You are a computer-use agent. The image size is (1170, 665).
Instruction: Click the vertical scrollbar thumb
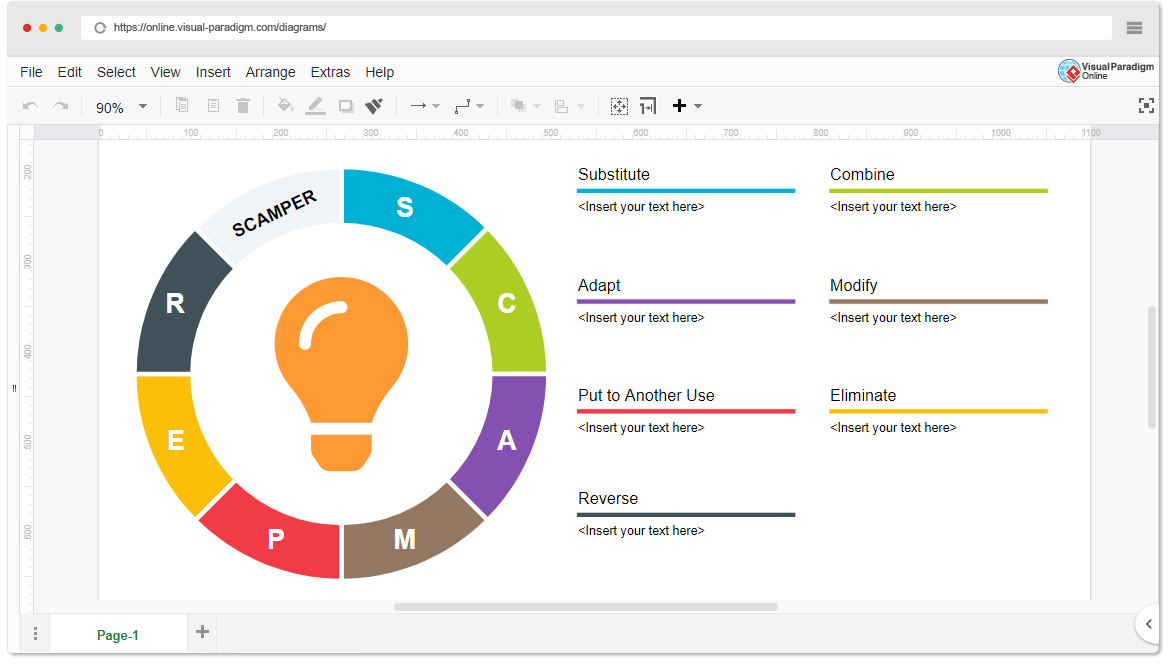click(x=1152, y=366)
